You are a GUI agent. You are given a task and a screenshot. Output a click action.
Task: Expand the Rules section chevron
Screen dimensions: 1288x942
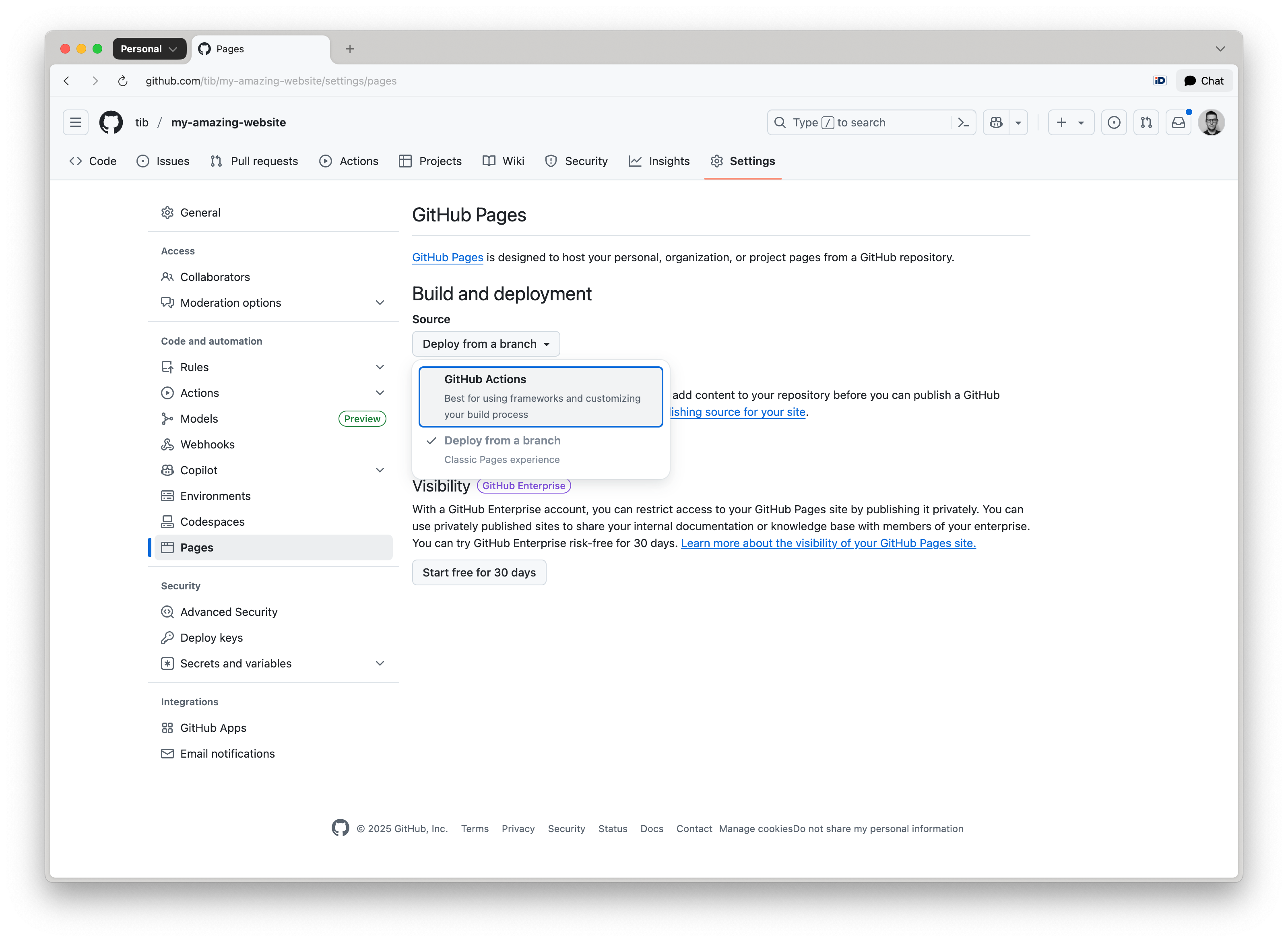(x=380, y=367)
